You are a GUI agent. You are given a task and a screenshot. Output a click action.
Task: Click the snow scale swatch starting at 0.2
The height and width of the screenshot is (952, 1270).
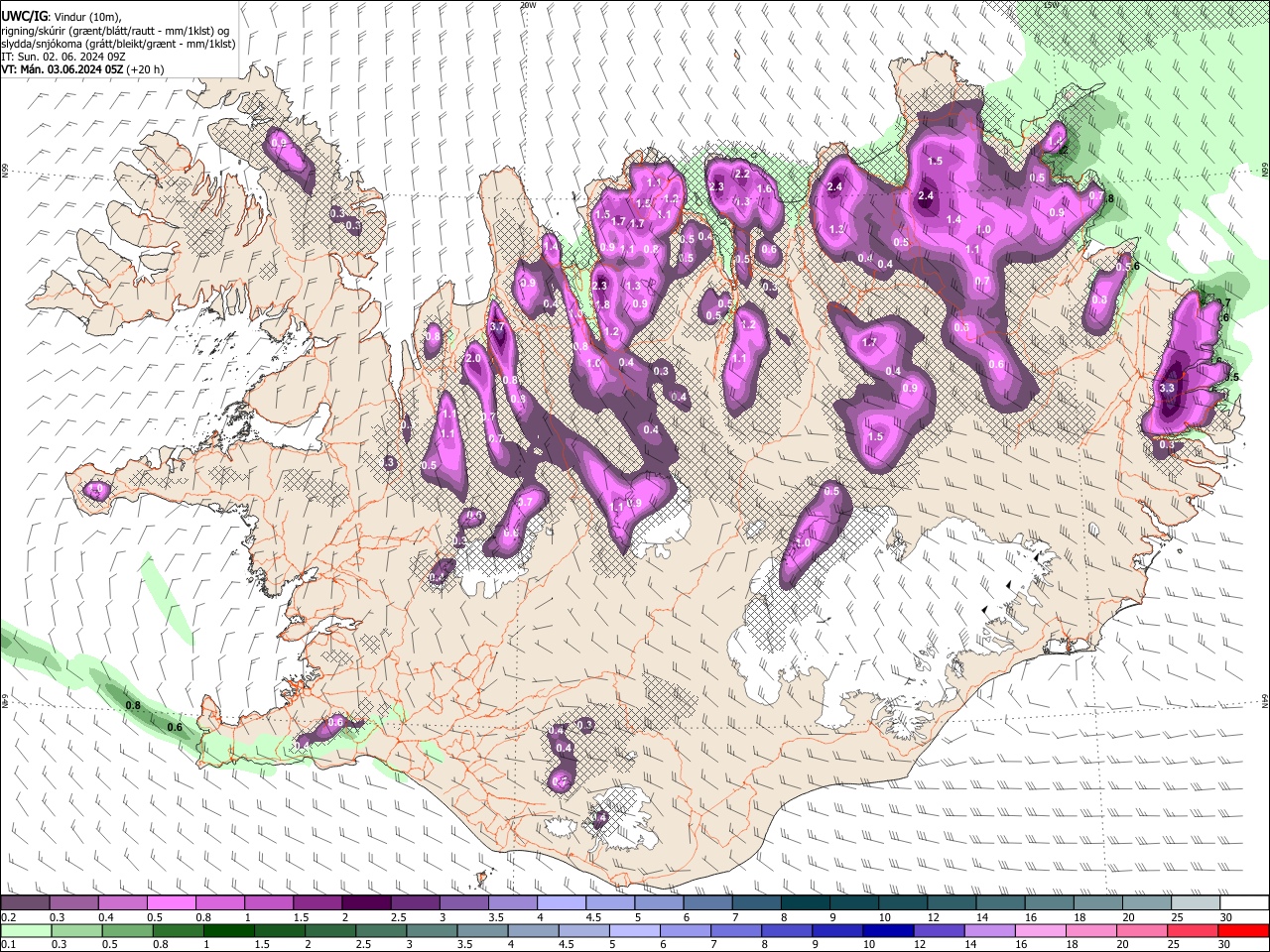pos(26,903)
